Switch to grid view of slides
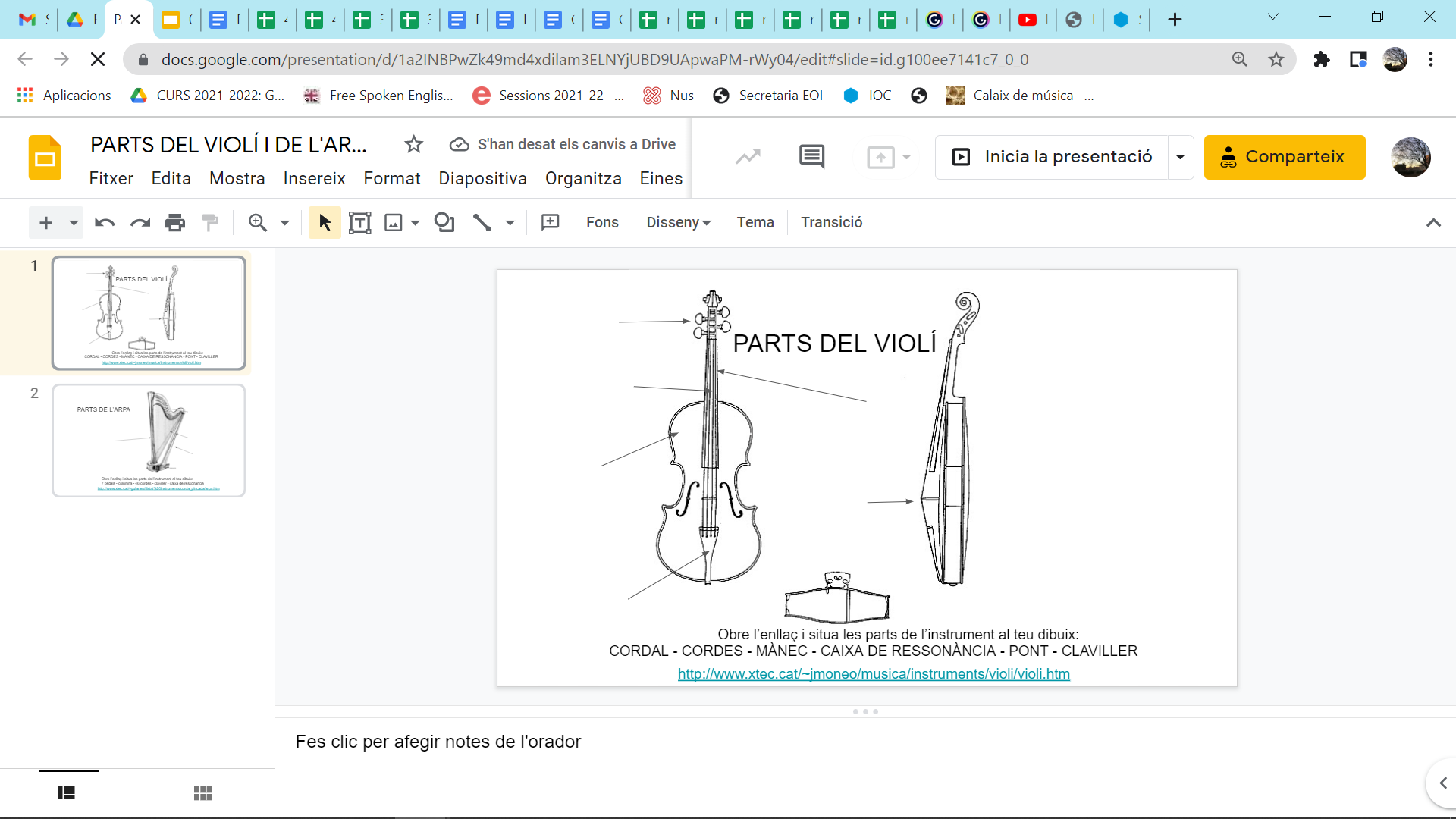The width and height of the screenshot is (1456, 819). point(202,792)
